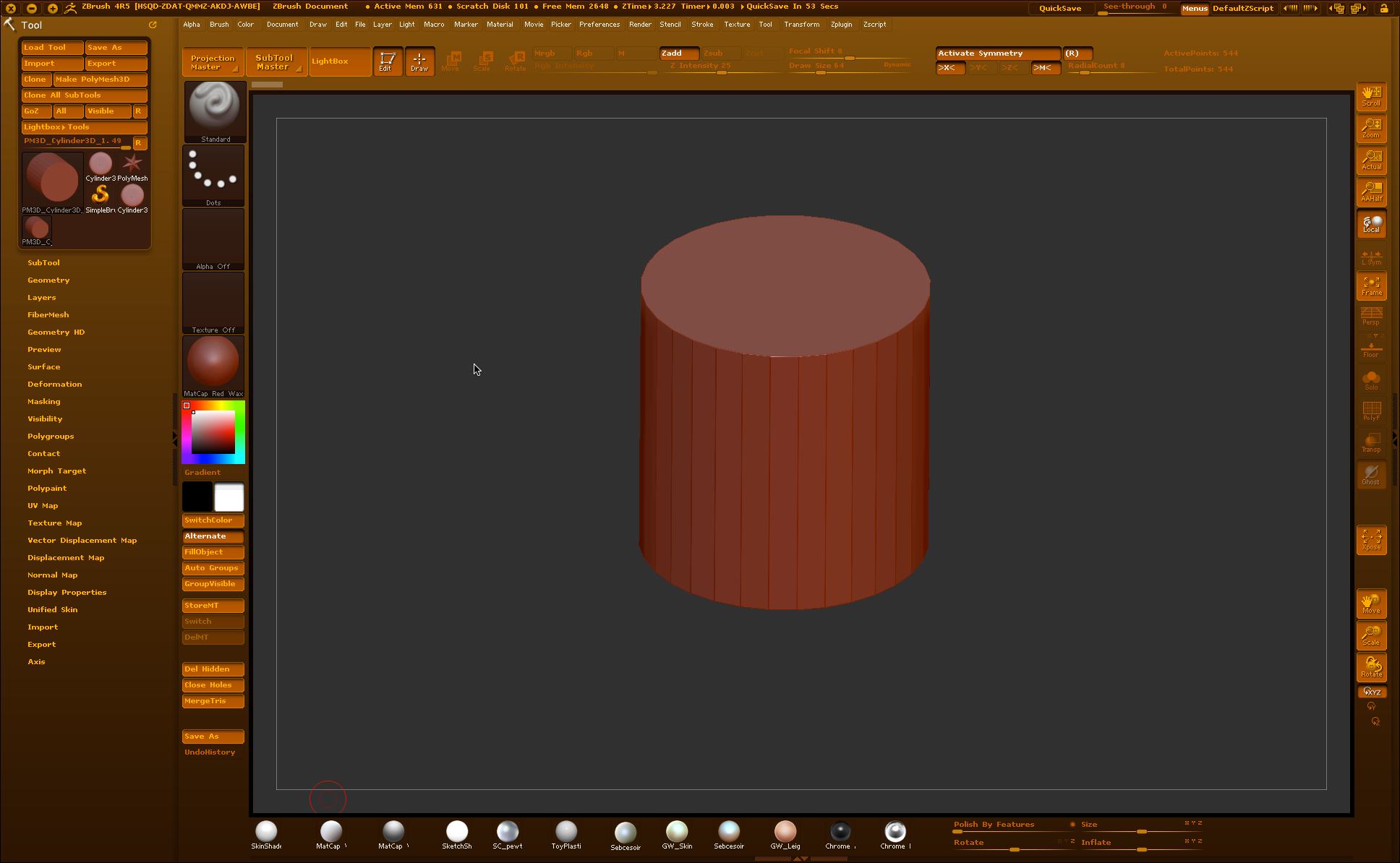Select the MatCap Red Wax material
1400x863 pixels.
click(213, 363)
